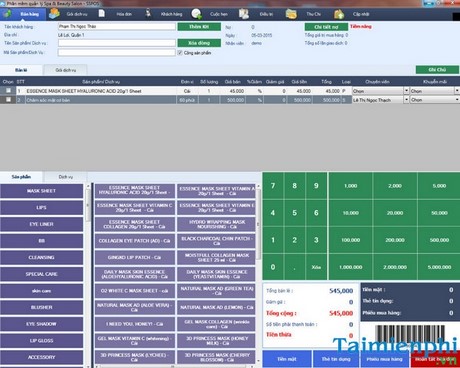Click the blue Tiền mặt payment button

287,359
